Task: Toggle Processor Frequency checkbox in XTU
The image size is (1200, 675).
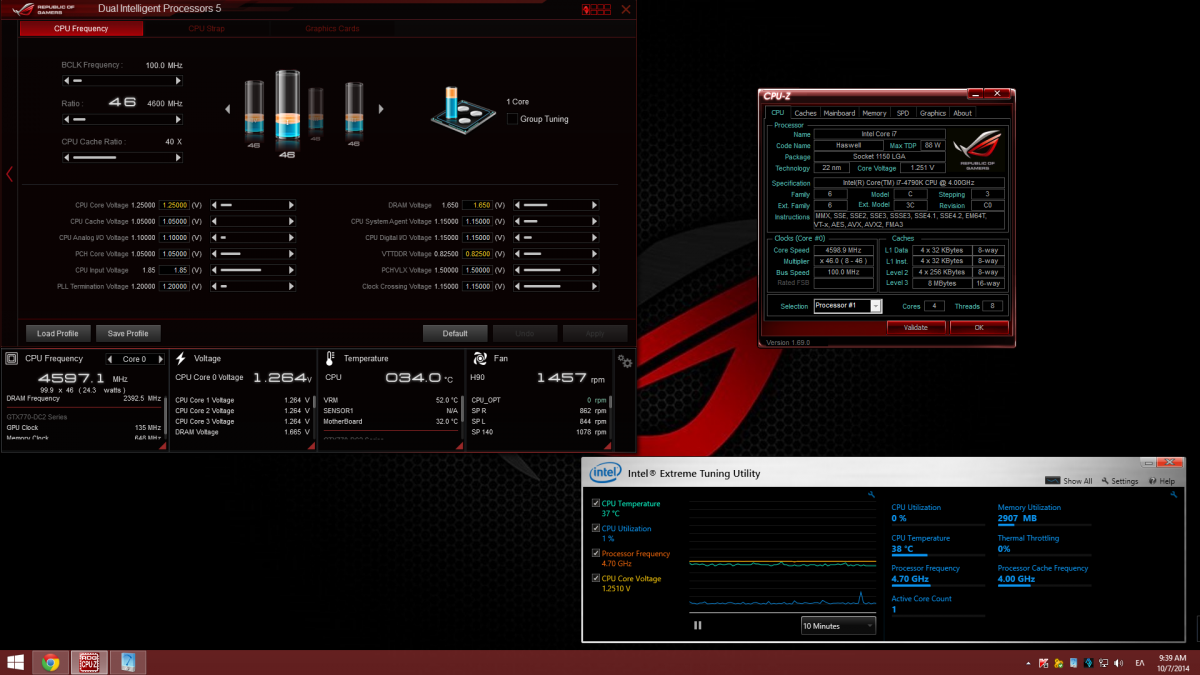Action: (x=596, y=553)
